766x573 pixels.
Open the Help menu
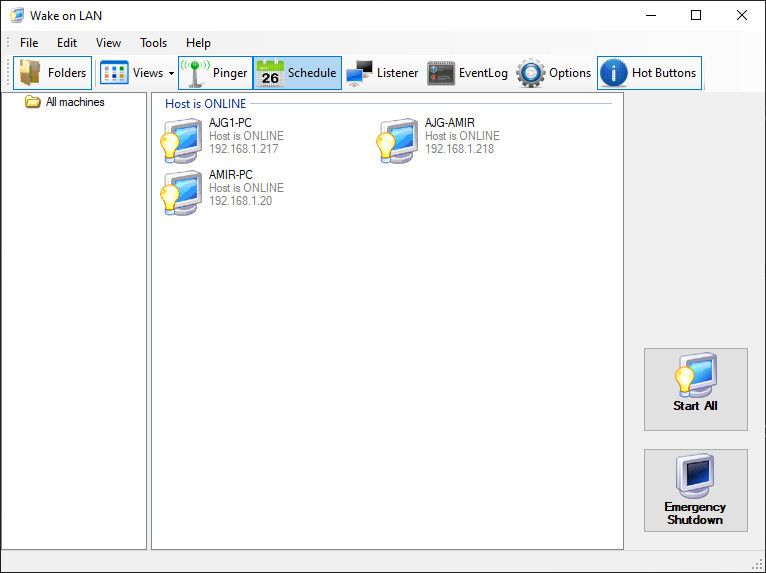(x=198, y=43)
